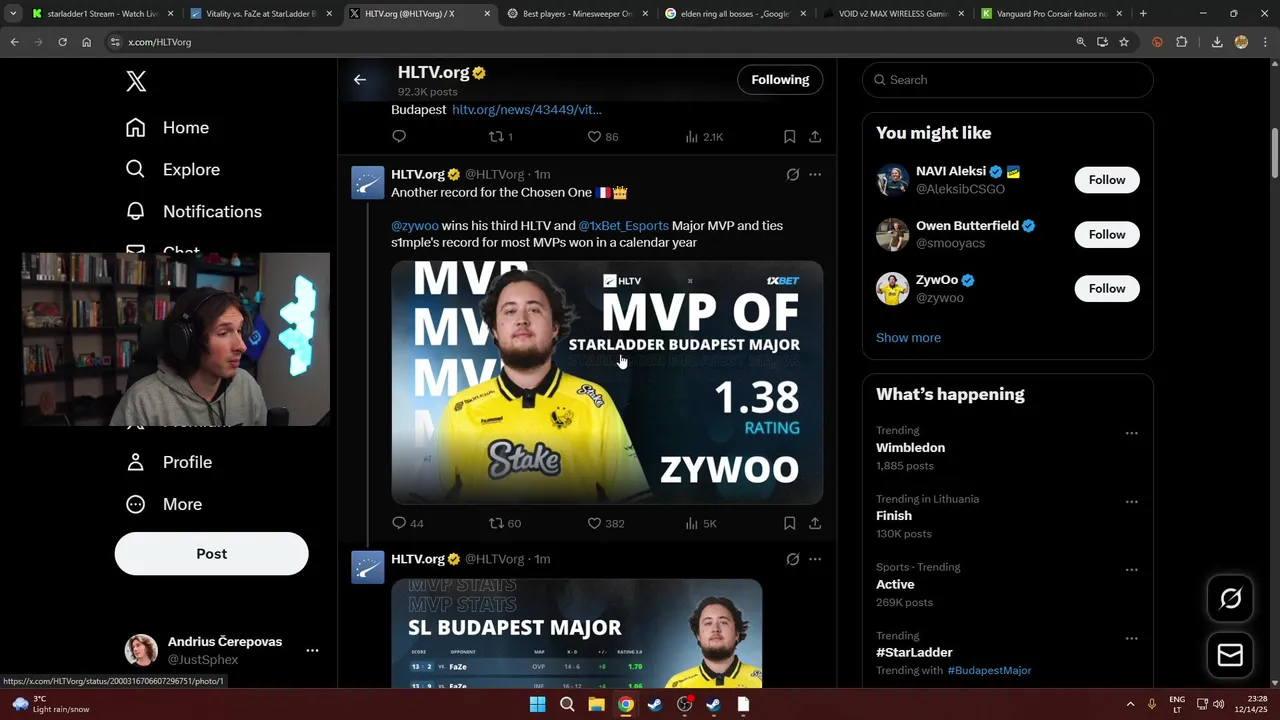Bookmark the ZywOo MVP post
The image size is (1280, 720).
pos(789,523)
